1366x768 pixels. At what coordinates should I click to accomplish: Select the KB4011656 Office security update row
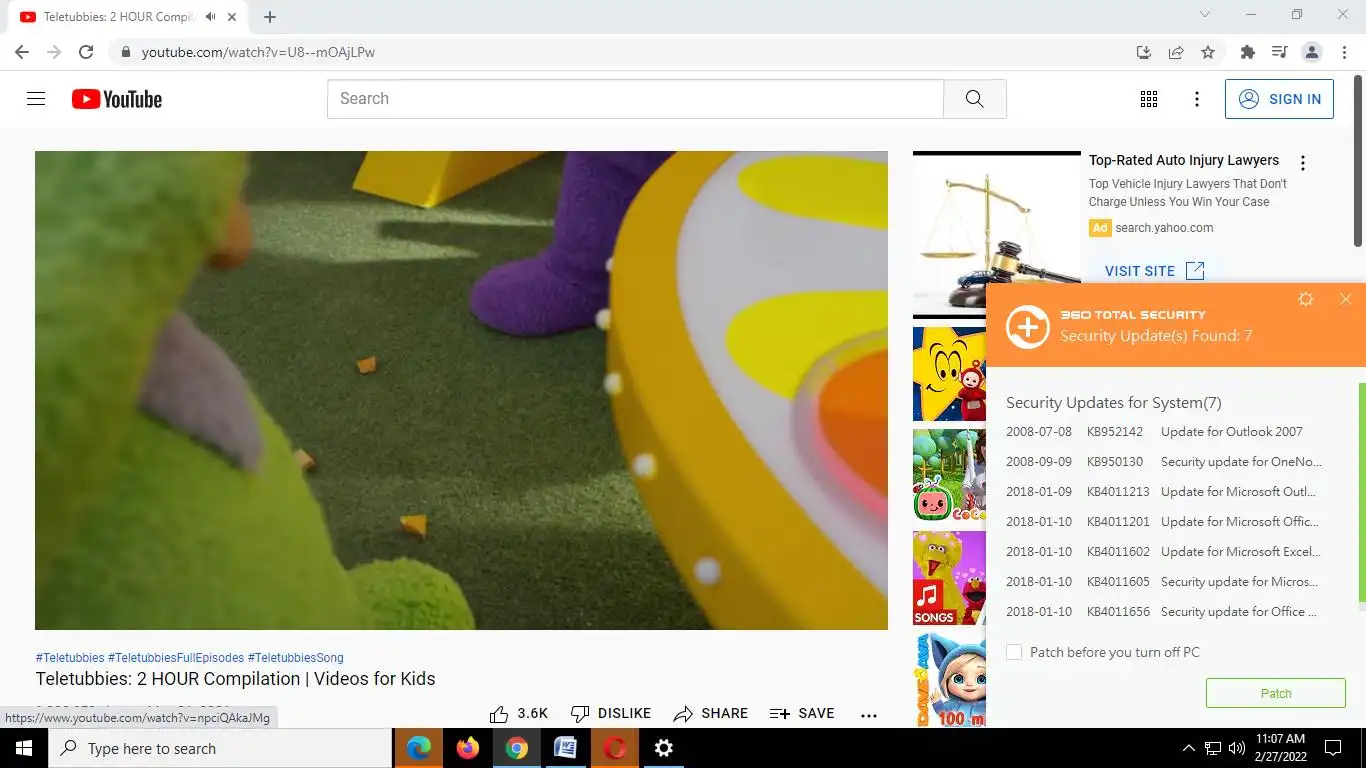[x=1164, y=612]
